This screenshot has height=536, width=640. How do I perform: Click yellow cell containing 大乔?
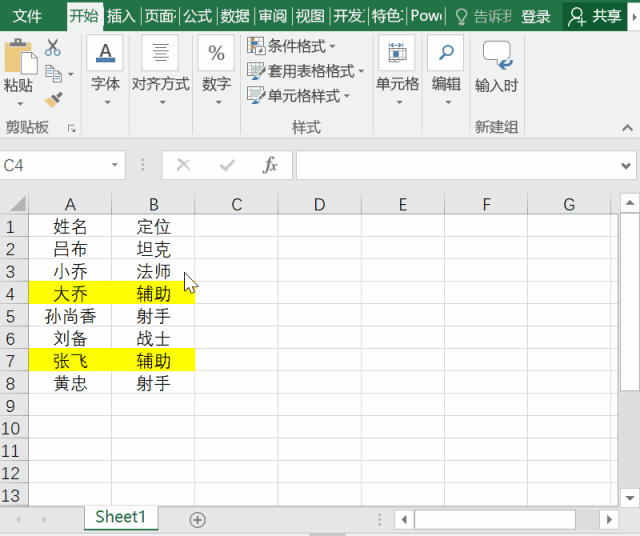[x=70, y=294]
